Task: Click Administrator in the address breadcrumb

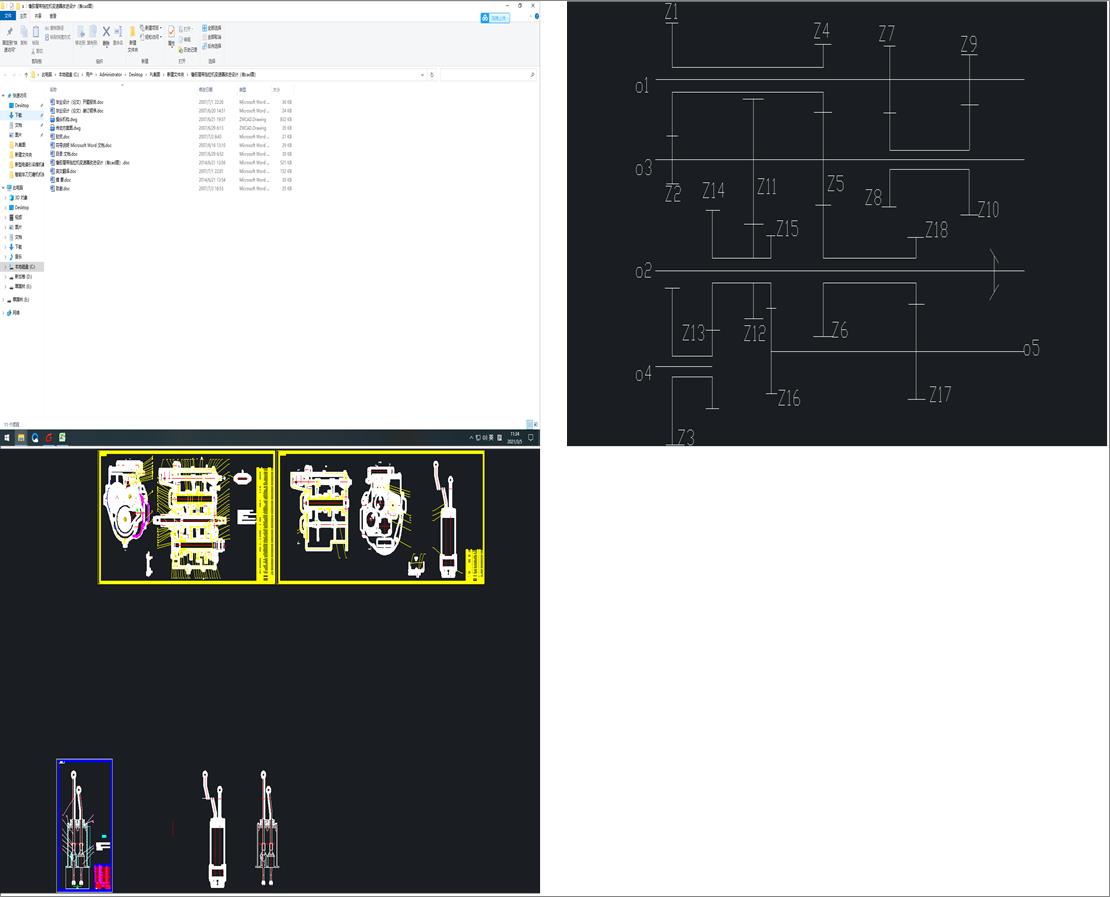Action: [x=110, y=74]
